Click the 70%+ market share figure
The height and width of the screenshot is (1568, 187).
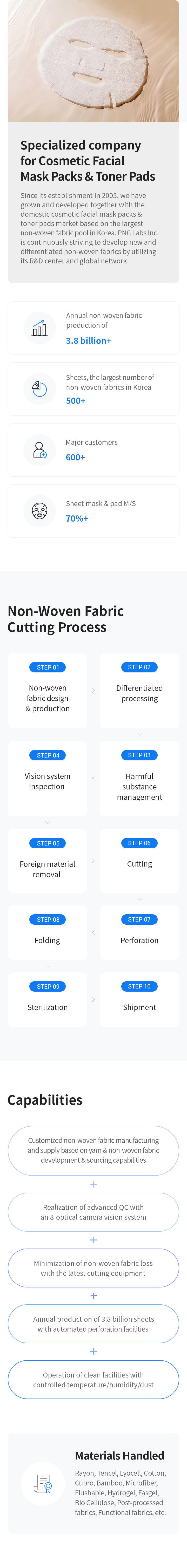click(77, 519)
